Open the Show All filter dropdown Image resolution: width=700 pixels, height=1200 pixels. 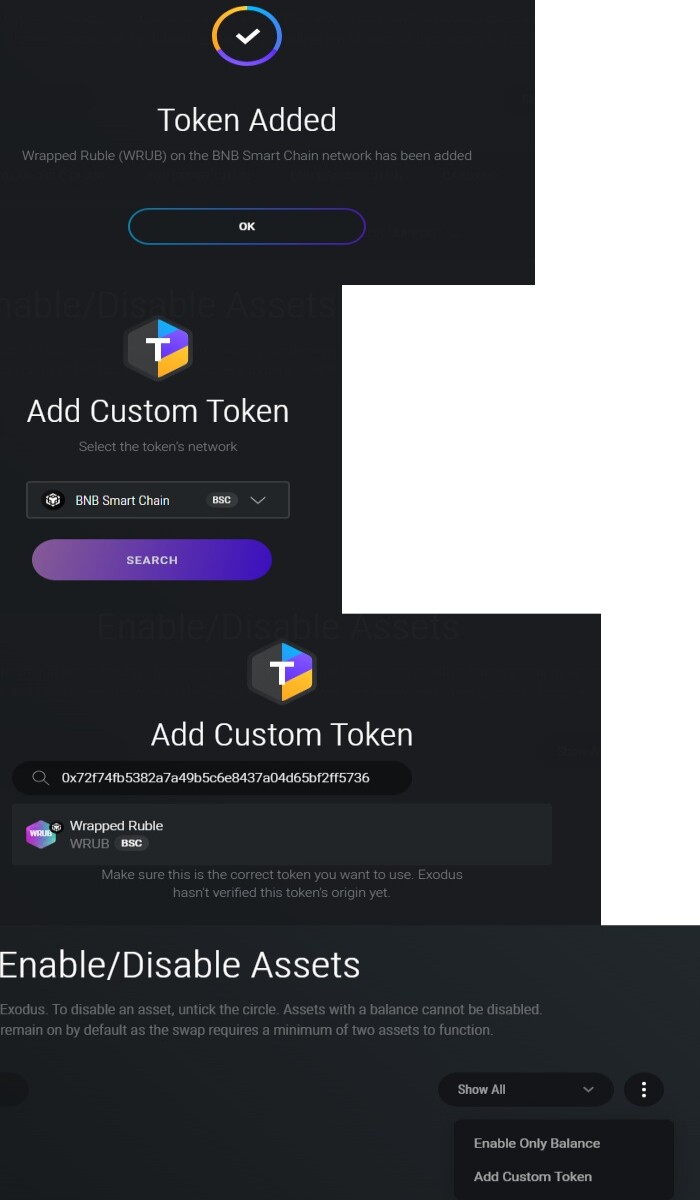(526, 1089)
